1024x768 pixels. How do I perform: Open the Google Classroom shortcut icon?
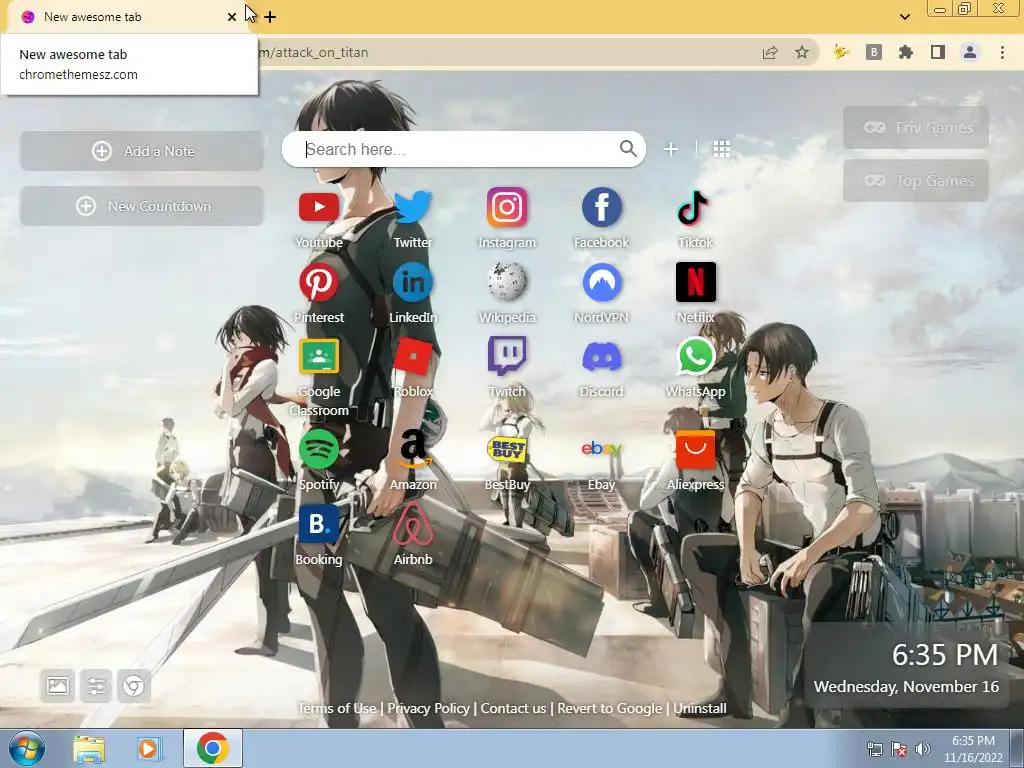click(319, 357)
